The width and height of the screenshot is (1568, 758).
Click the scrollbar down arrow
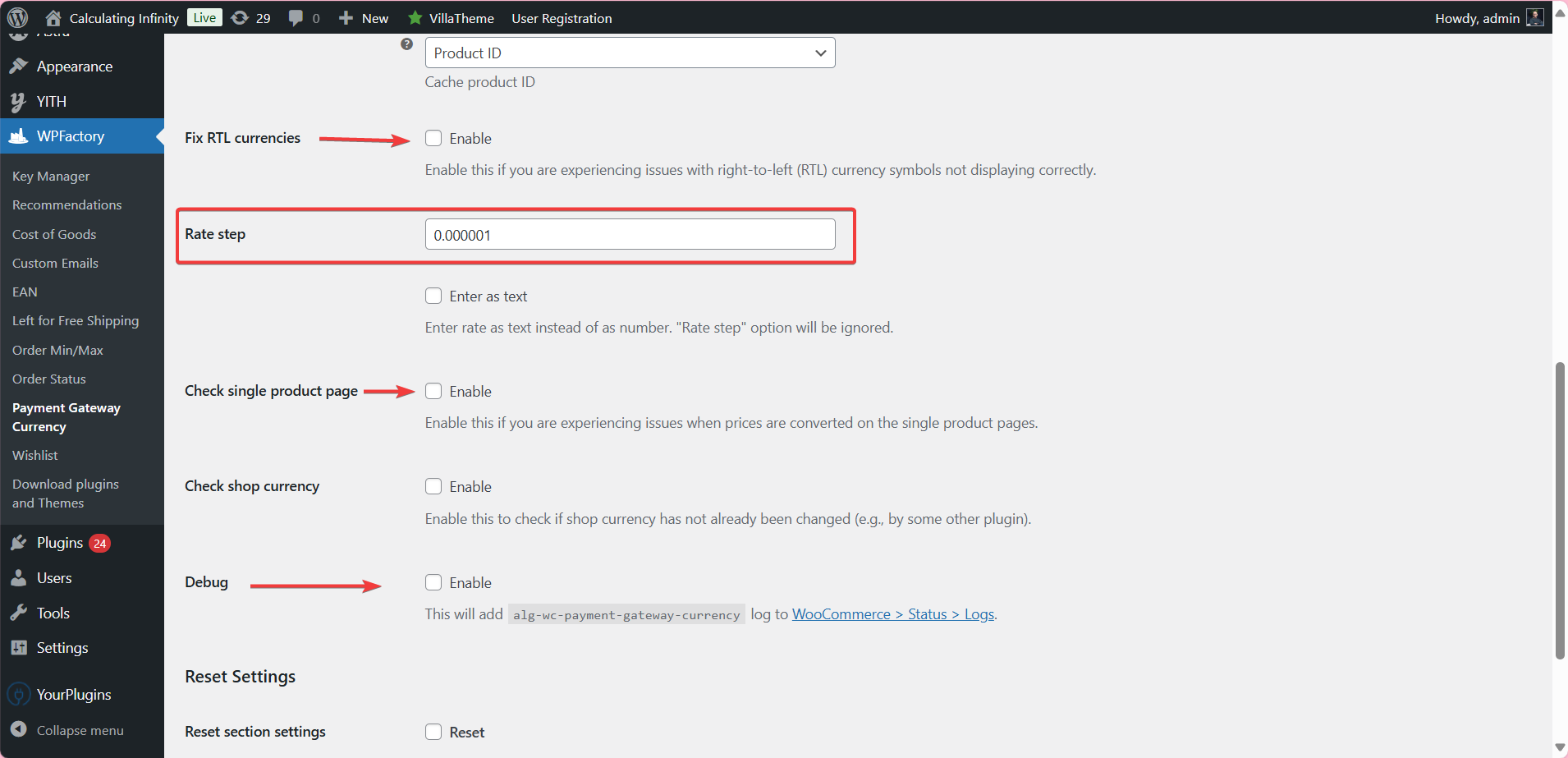(1560, 748)
